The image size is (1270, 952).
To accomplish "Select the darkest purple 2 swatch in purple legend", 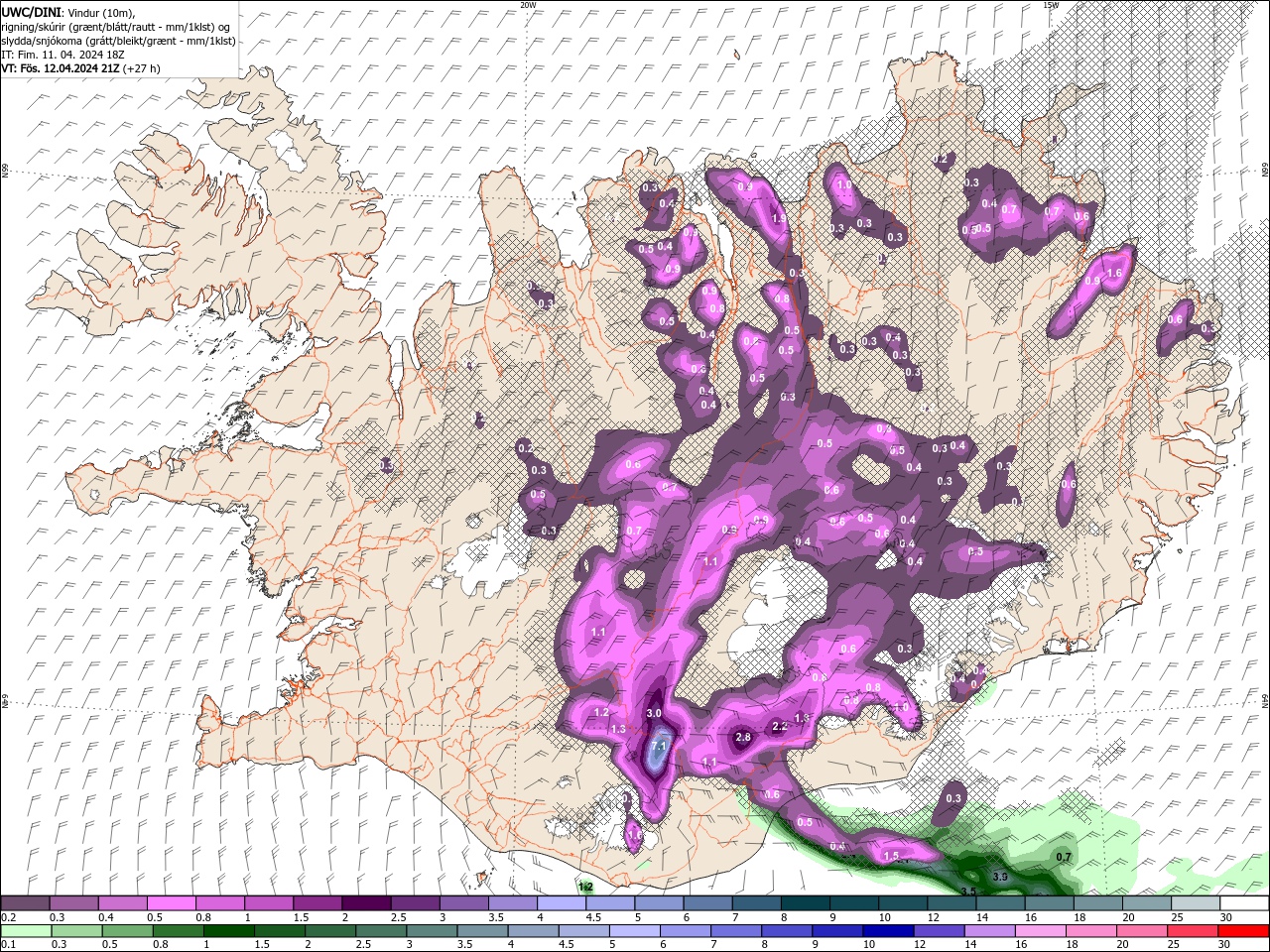I will coord(365,903).
